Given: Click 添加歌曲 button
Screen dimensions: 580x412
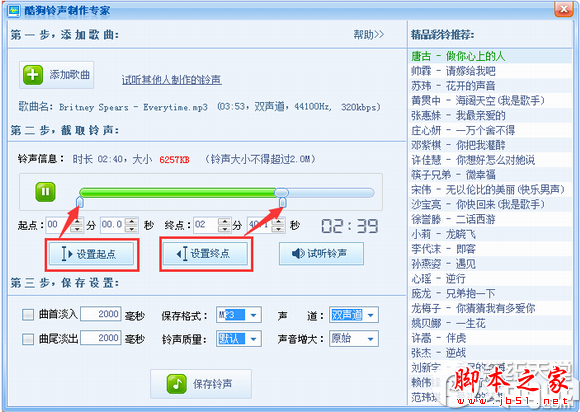Looking at the screenshot, I should [x=57, y=75].
